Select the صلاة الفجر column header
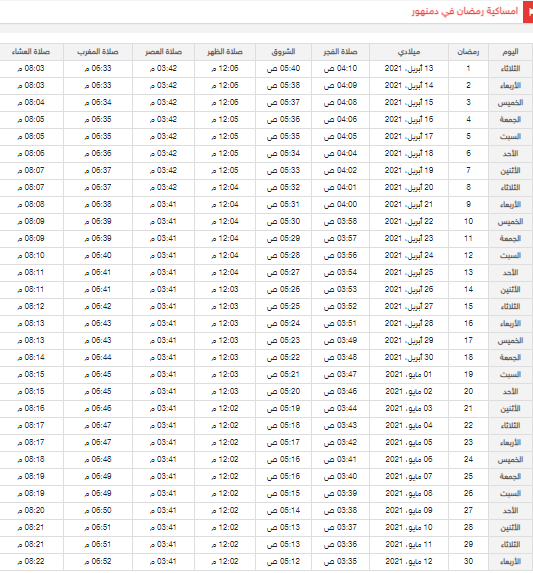Screen dimensions: 533x573 coord(340,52)
